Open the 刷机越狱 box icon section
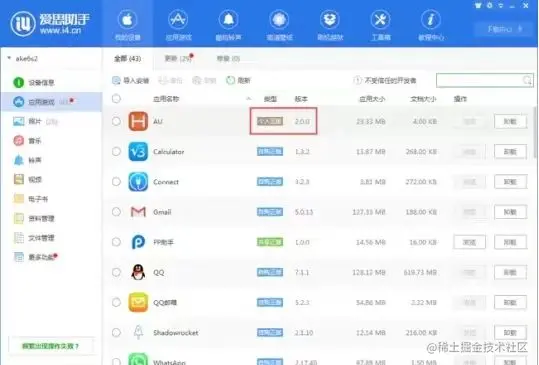 click(x=330, y=25)
